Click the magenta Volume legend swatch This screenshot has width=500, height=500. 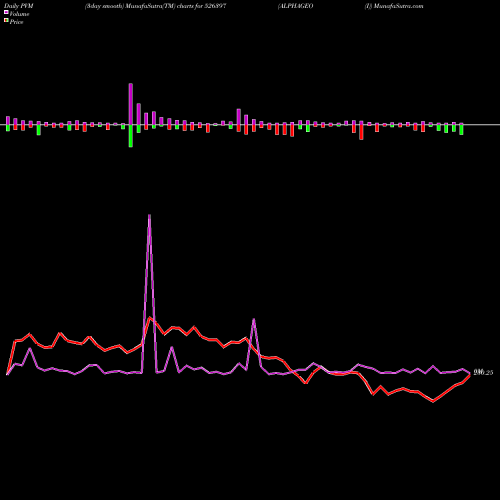pos(6,13)
